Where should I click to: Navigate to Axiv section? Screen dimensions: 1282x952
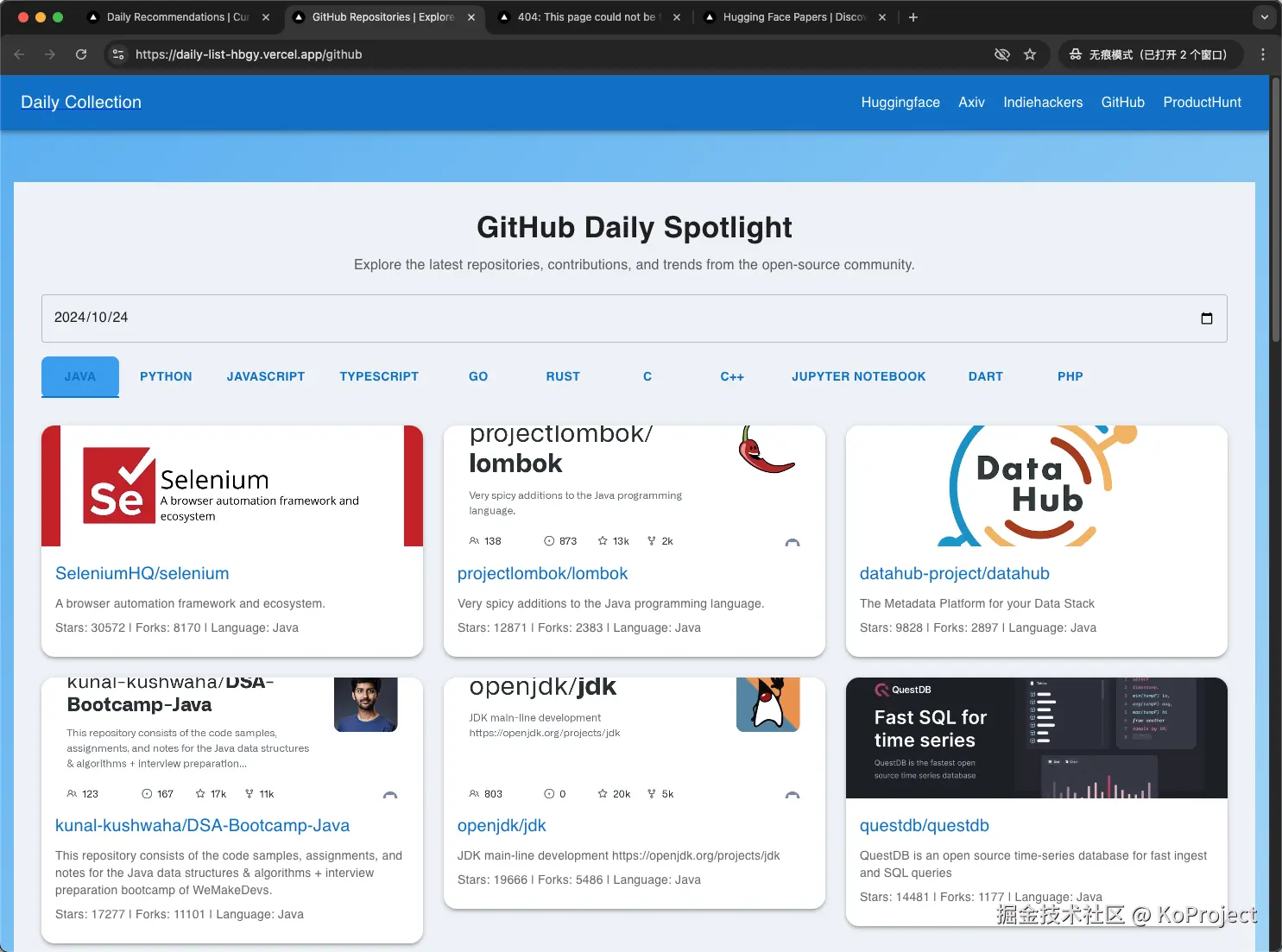[x=971, y=102]
